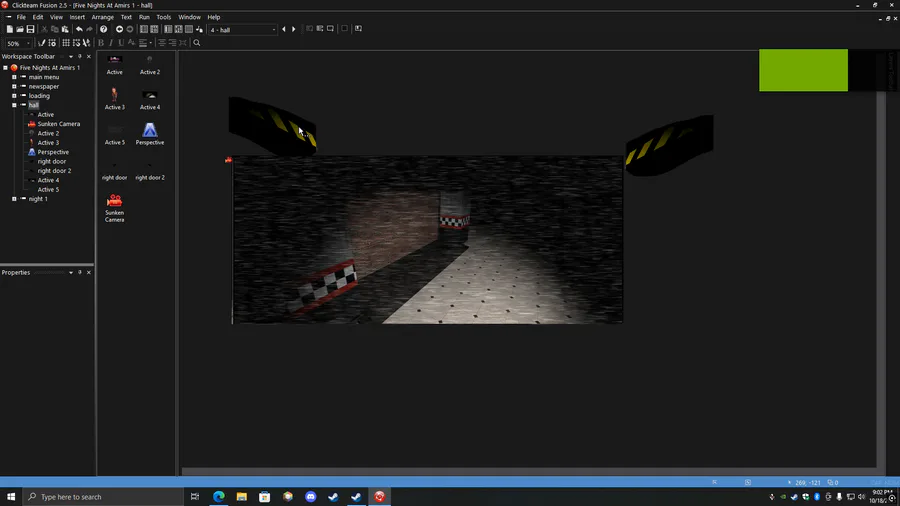Select Perspective object in object list
Viewport: 900px width, 506px height.
pyautogui.click(x=150, y=134)
